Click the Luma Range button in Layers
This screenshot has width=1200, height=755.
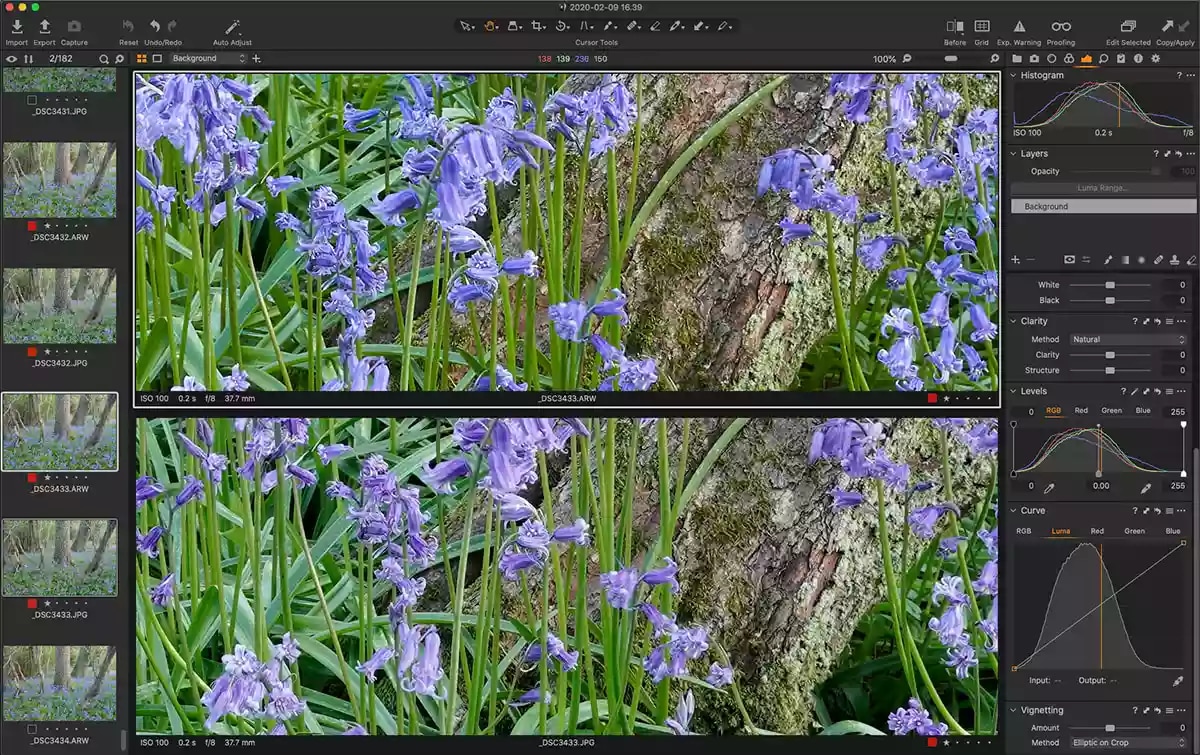coord(1103,188)
